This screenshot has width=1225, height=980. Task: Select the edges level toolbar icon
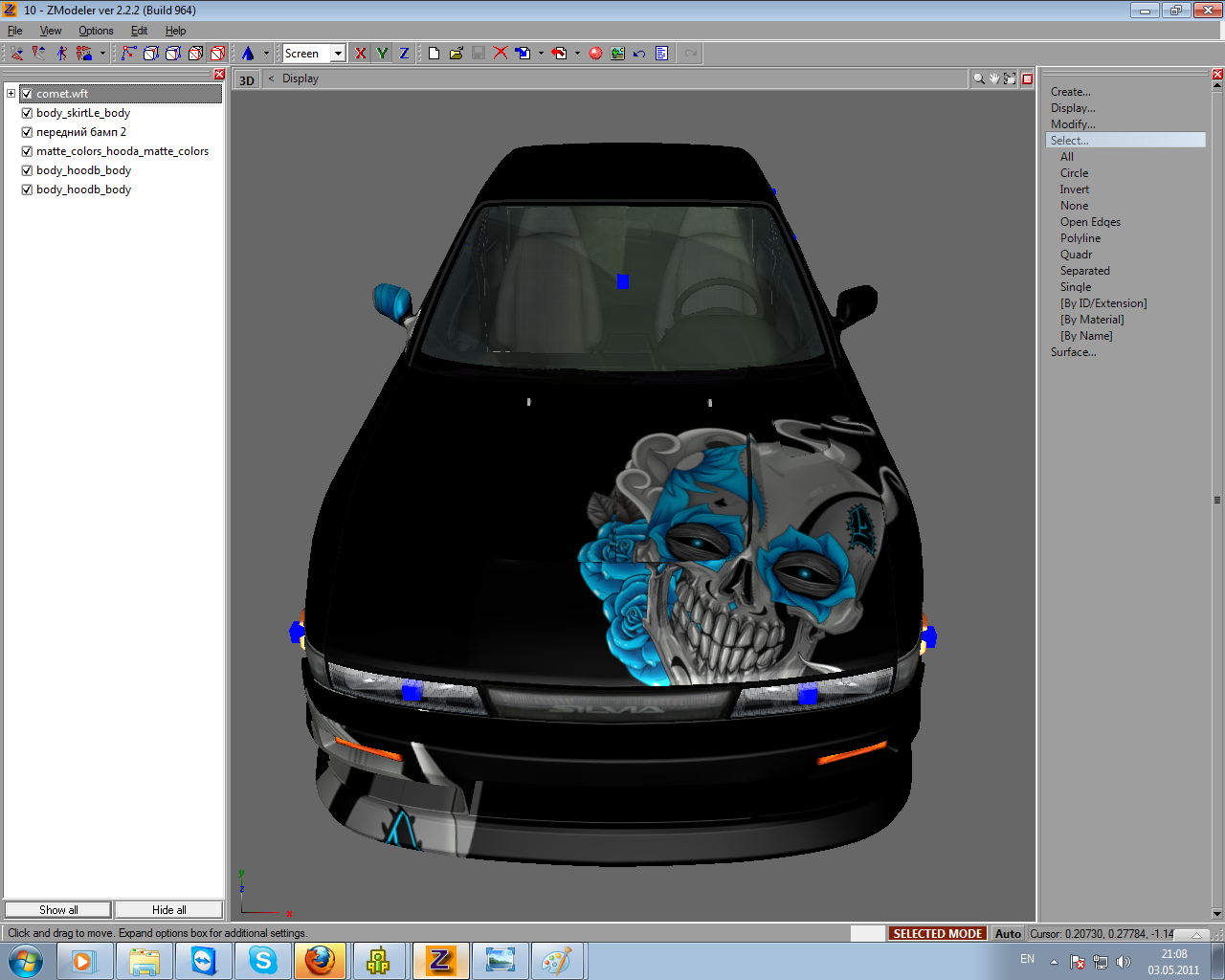38,54
